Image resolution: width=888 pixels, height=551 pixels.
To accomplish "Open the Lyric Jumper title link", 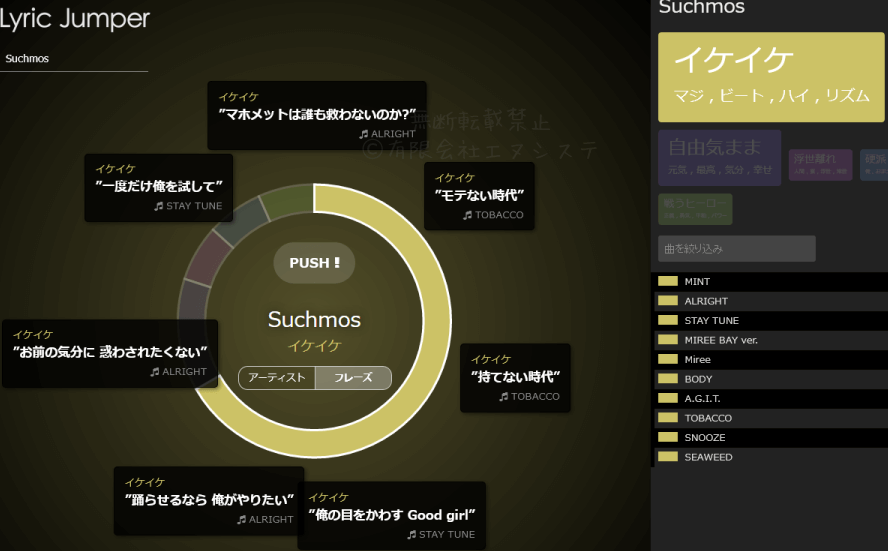I will tap(74, 18).
